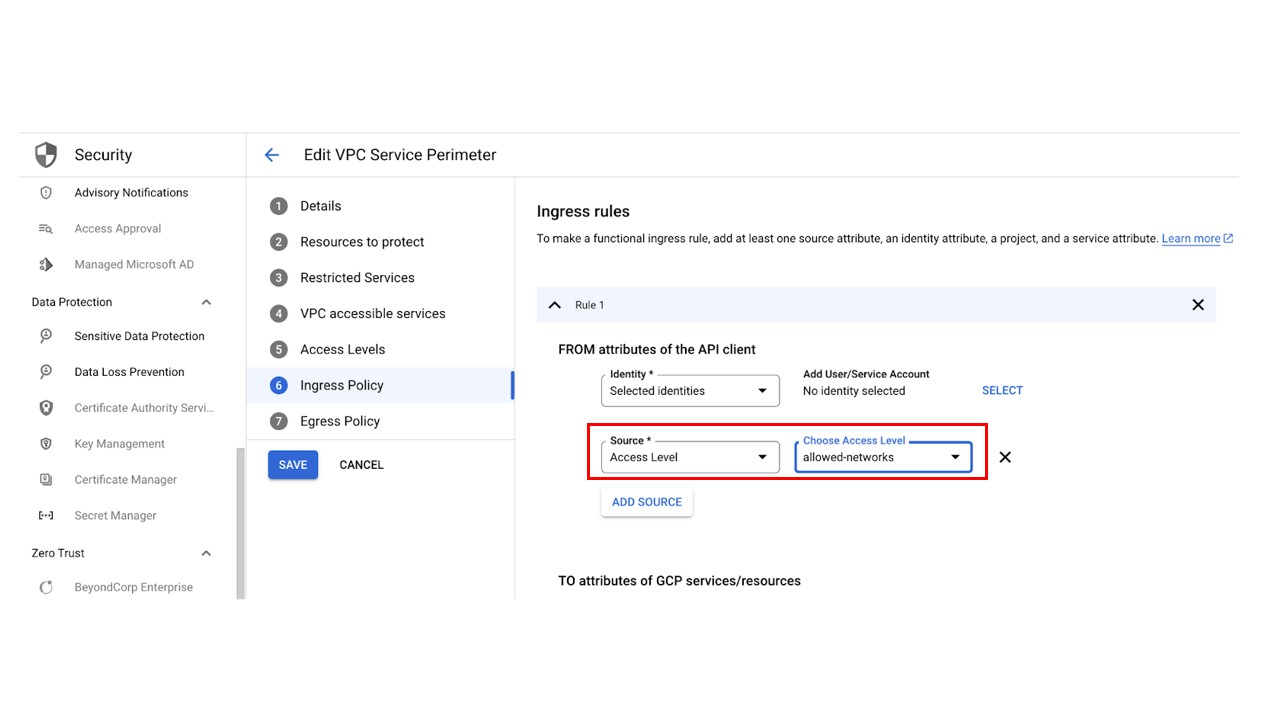Collapse the Data Protection section

(206, 301)
